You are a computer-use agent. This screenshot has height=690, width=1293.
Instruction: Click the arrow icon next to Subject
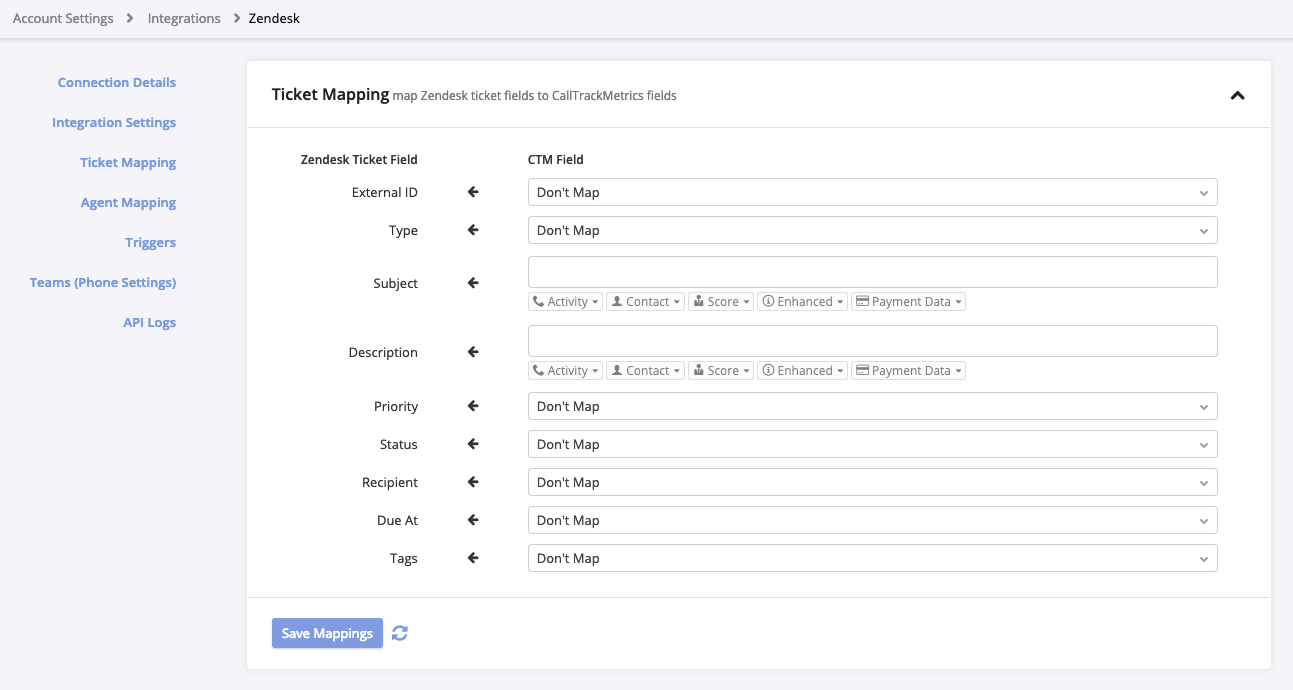(474, 283)
